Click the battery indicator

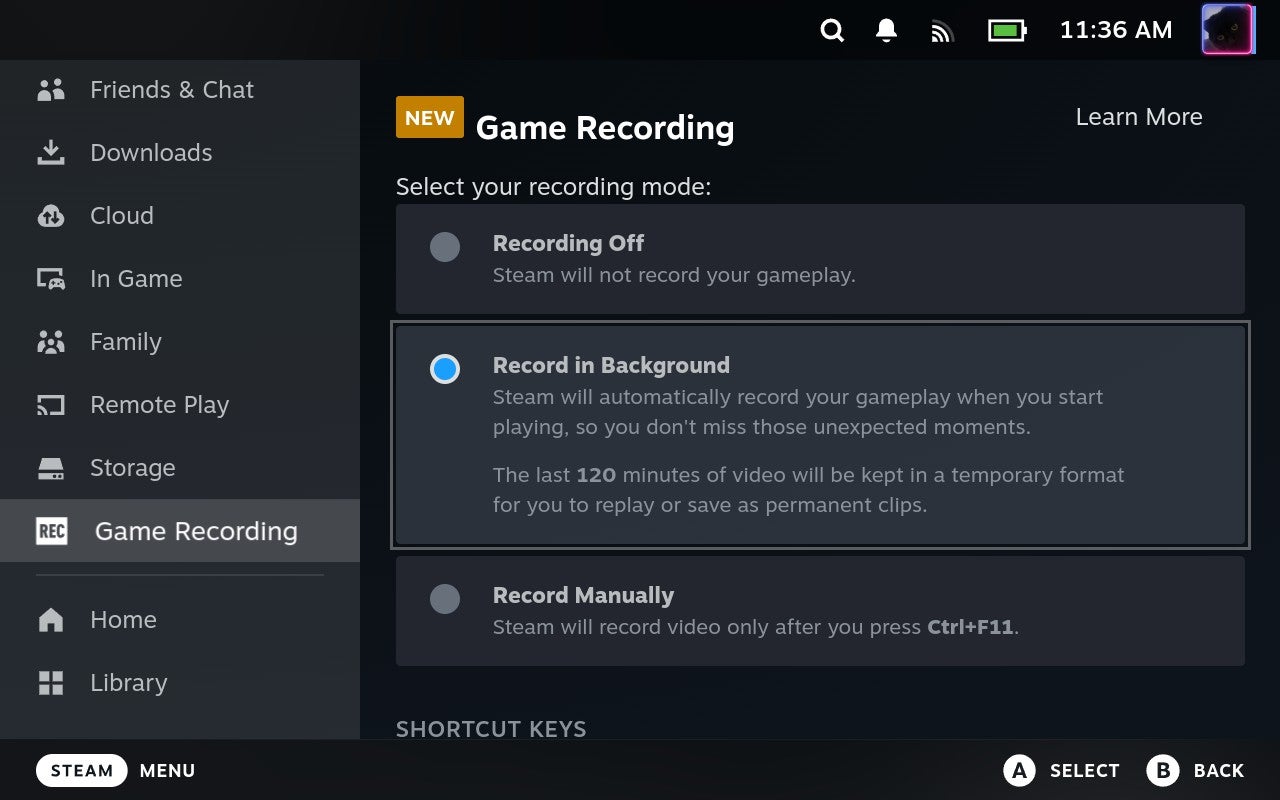point(1007,30)
